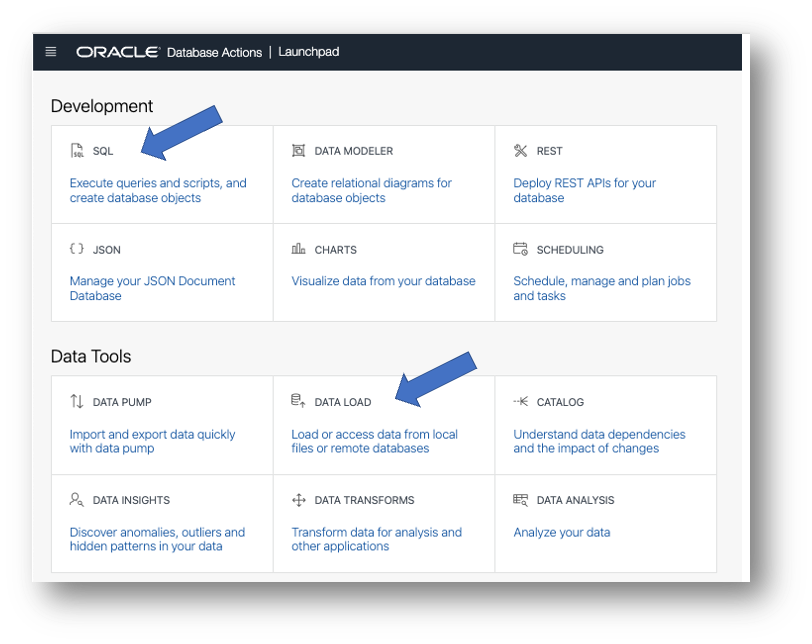Open Catalog via its connector icon

[x=521, y=402]
